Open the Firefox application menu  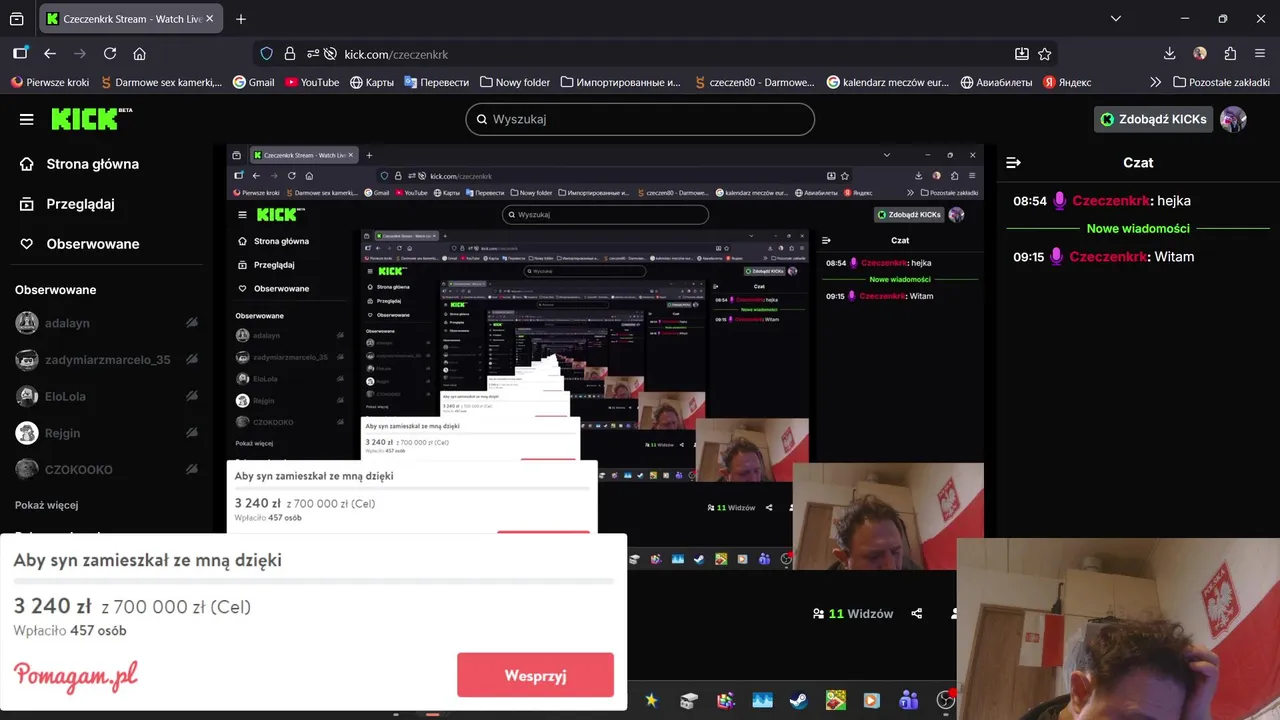click(1260, 54)
